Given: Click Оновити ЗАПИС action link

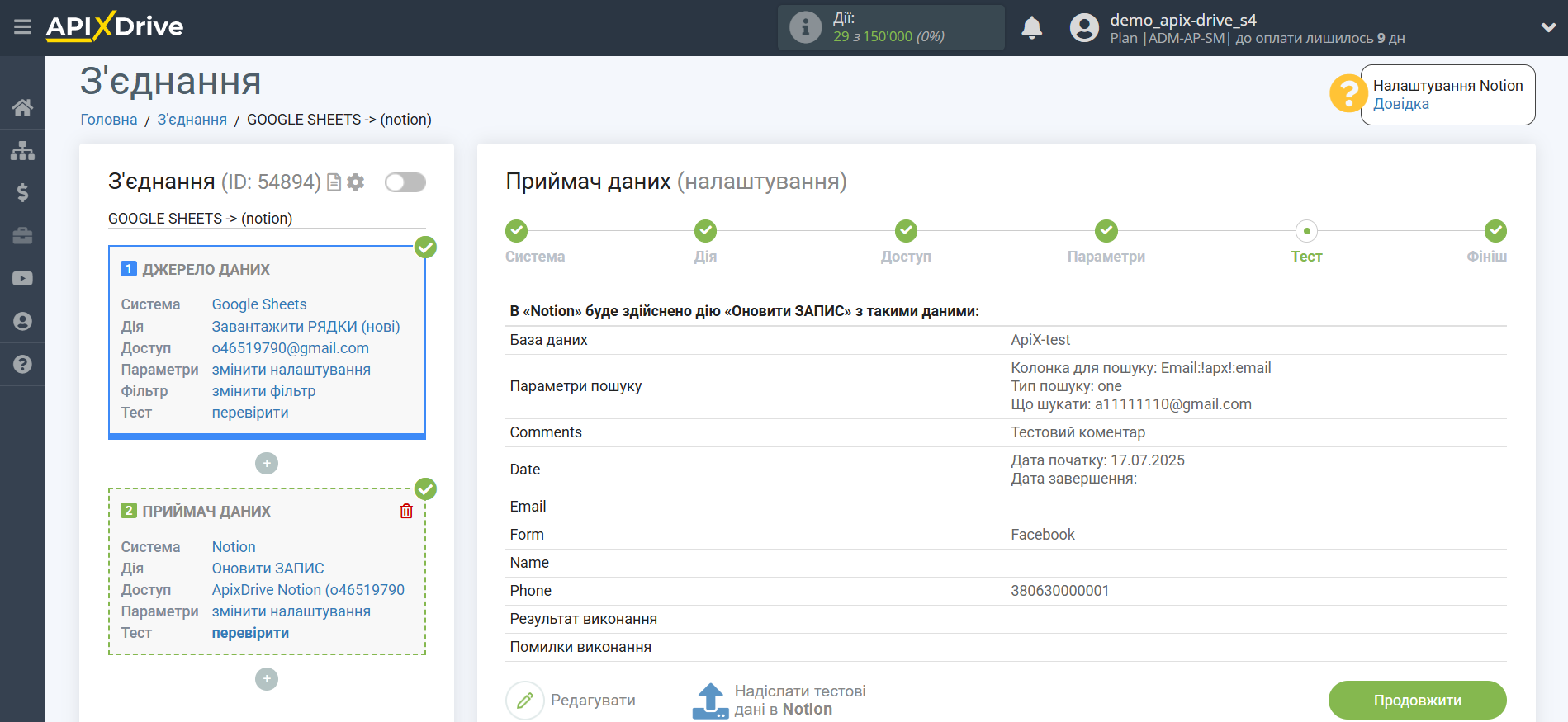Looking at the screenshot, I should point(268,569).
